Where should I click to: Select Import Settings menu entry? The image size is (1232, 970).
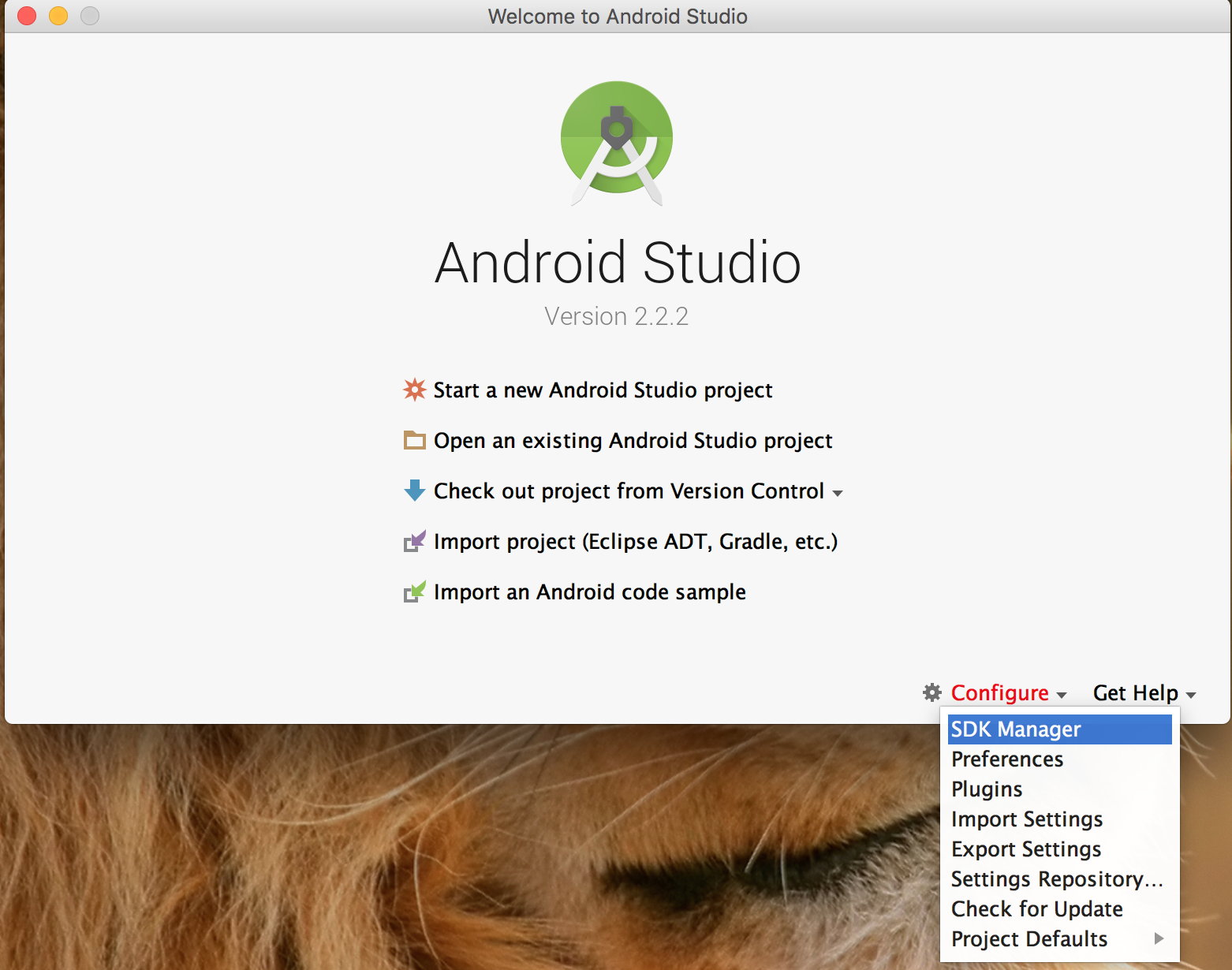tap(1060, 819)
